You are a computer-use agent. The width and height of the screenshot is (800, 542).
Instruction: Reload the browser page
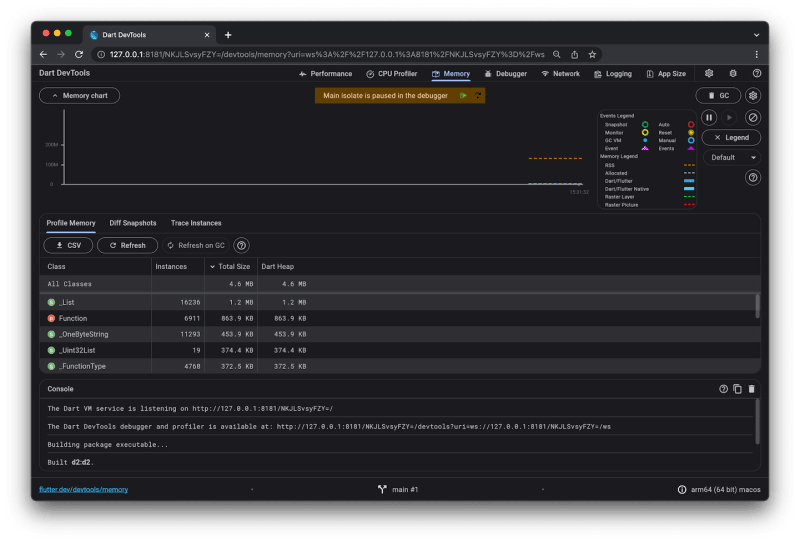point(79,55)
